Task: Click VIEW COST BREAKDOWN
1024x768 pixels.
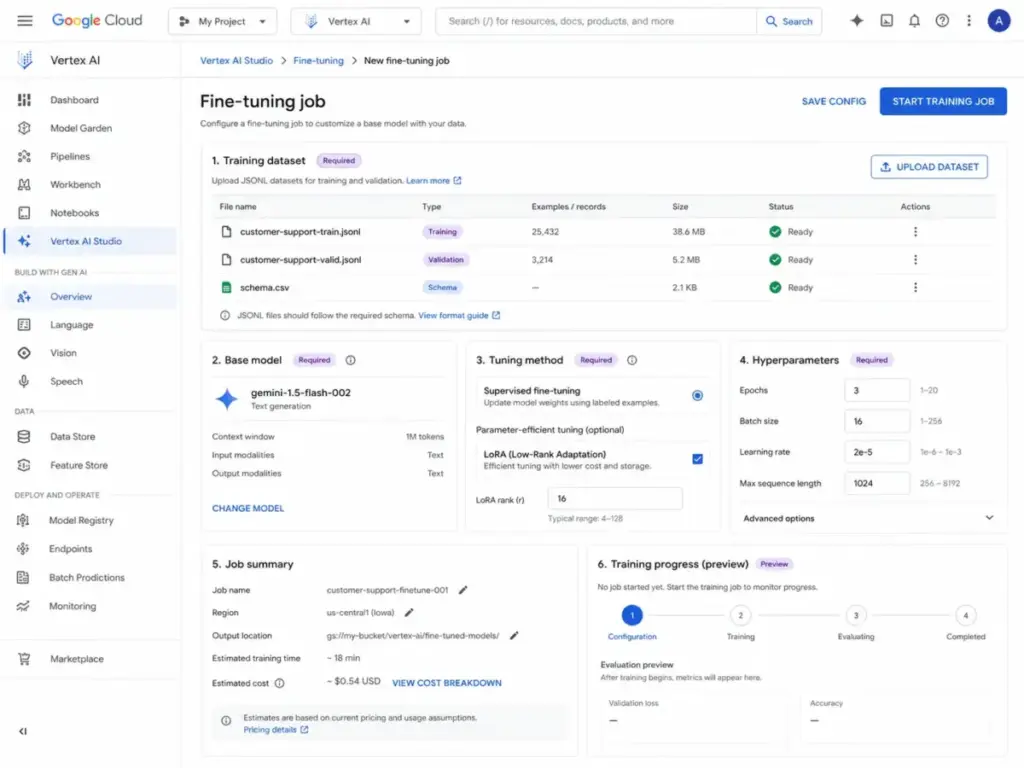Action: pyautogui.click(x=447, y=682)
